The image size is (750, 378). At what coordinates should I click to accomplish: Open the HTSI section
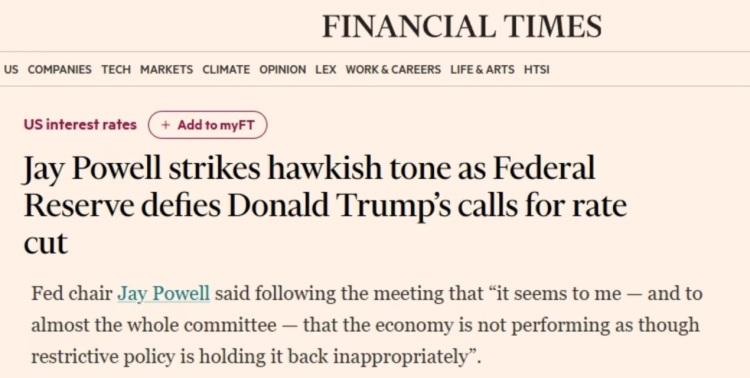pyautogui.click(x=537, y=69)
